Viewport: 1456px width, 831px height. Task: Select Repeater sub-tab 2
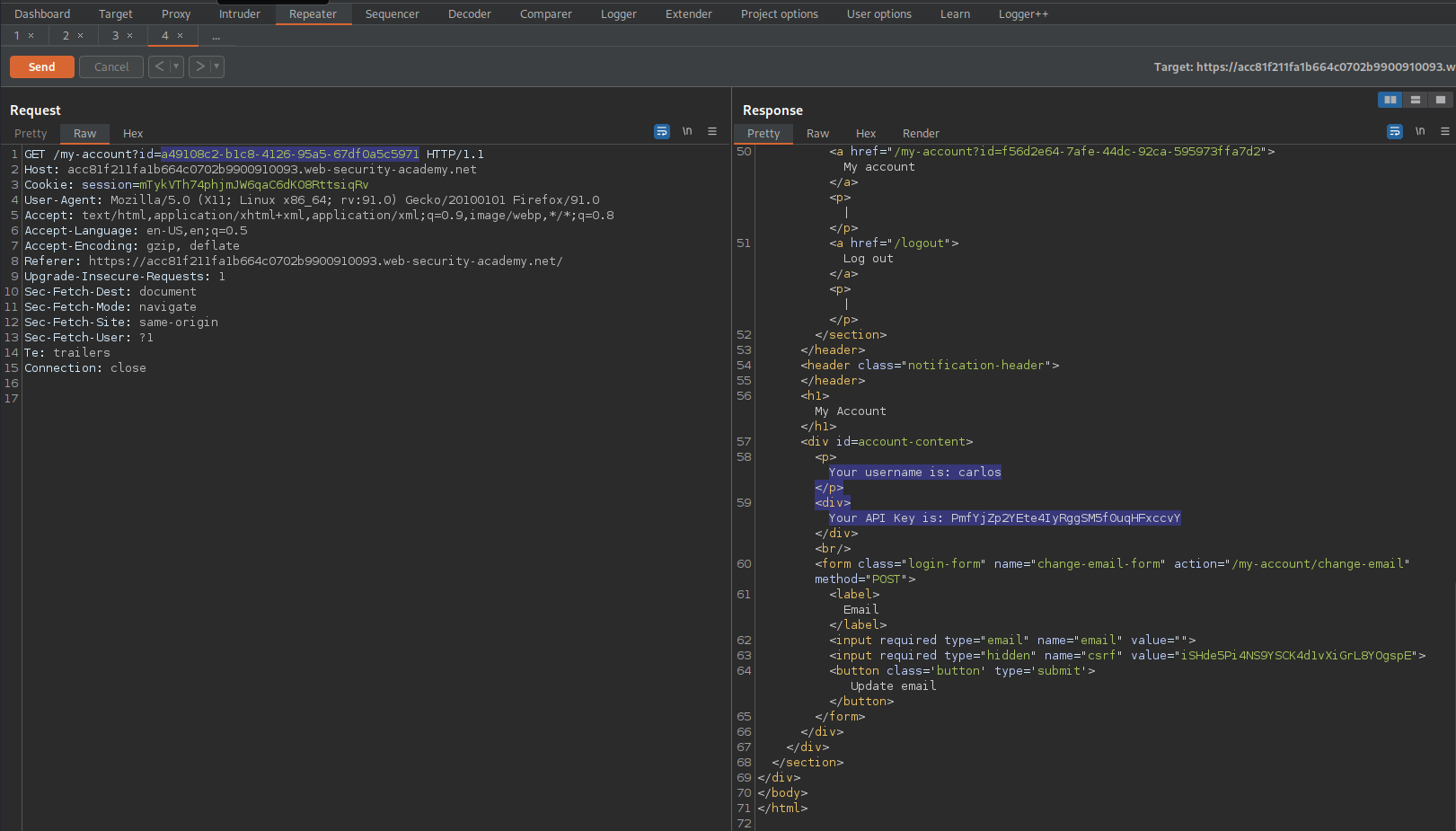click(66, 36)
